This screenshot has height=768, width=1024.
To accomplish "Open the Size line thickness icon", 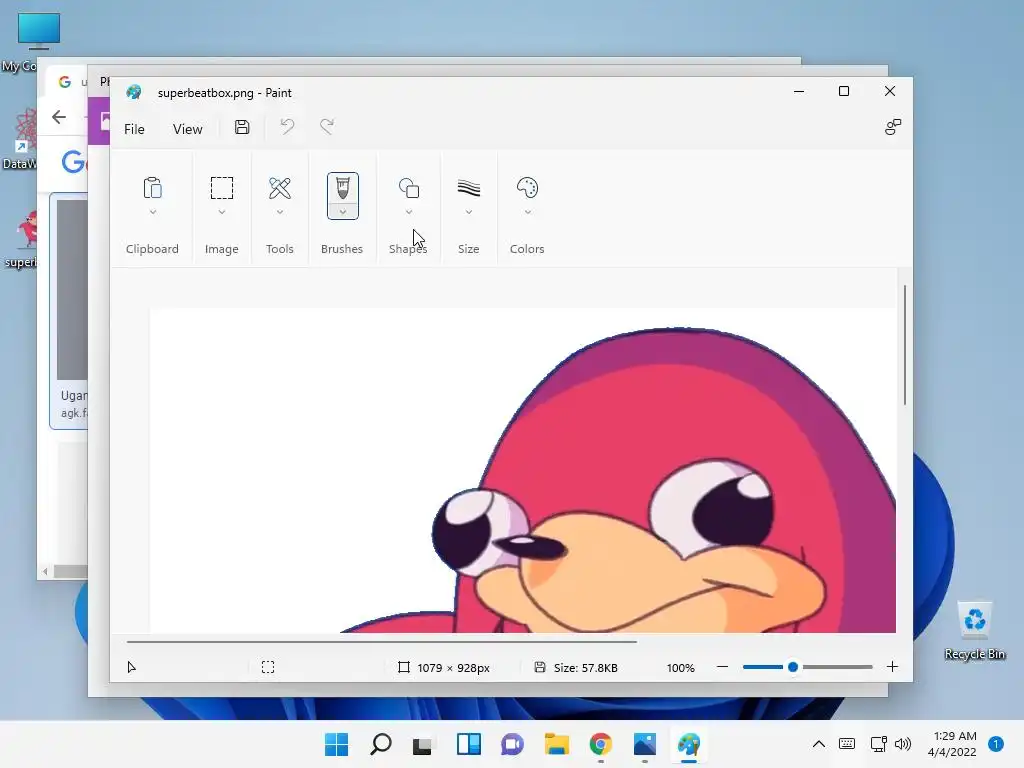I will coord(468,188).
